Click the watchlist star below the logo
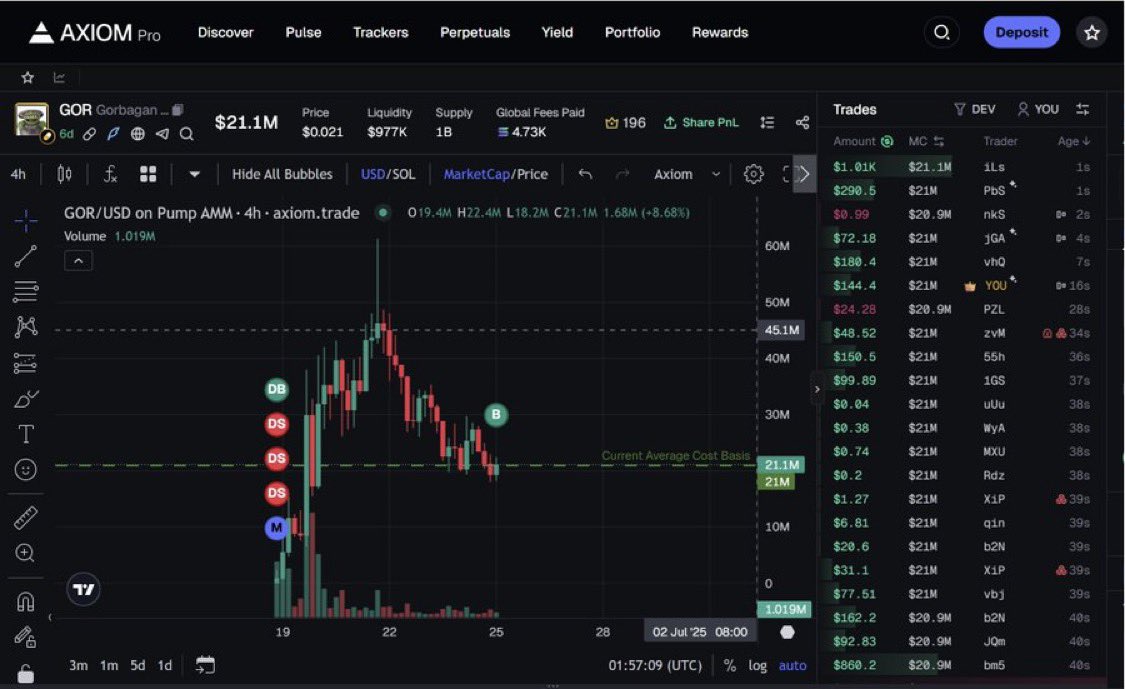 (27, 78)
